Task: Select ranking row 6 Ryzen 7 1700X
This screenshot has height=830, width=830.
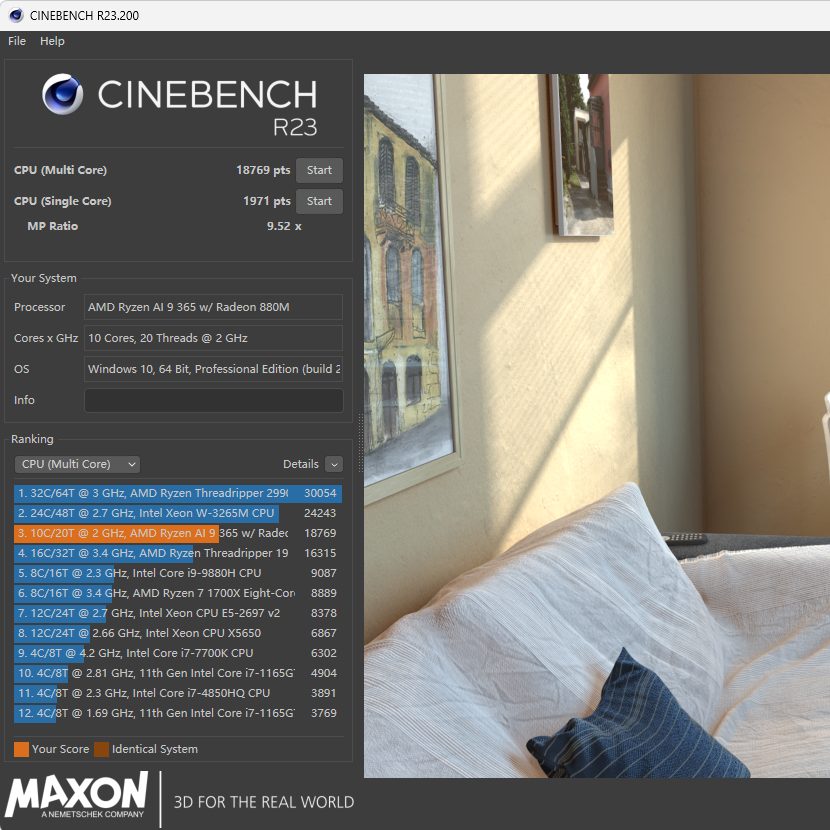Action: (178, 593)
